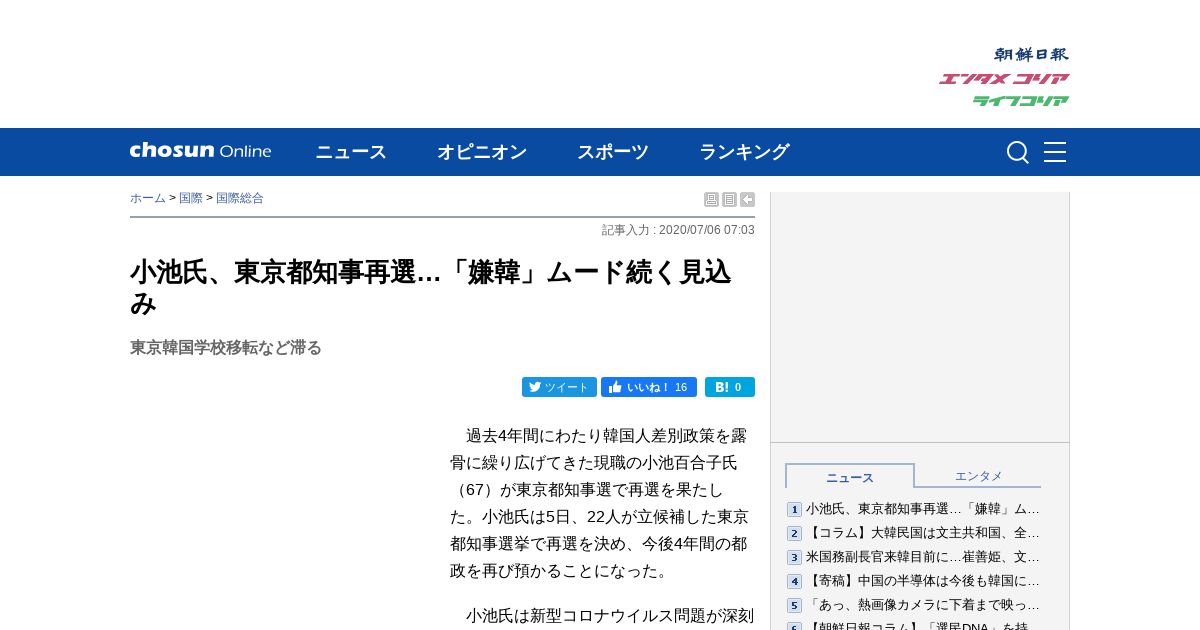Open スポーツ in the navigation bar
Screen dimensions: 1200x630
(x=613, y=152)
